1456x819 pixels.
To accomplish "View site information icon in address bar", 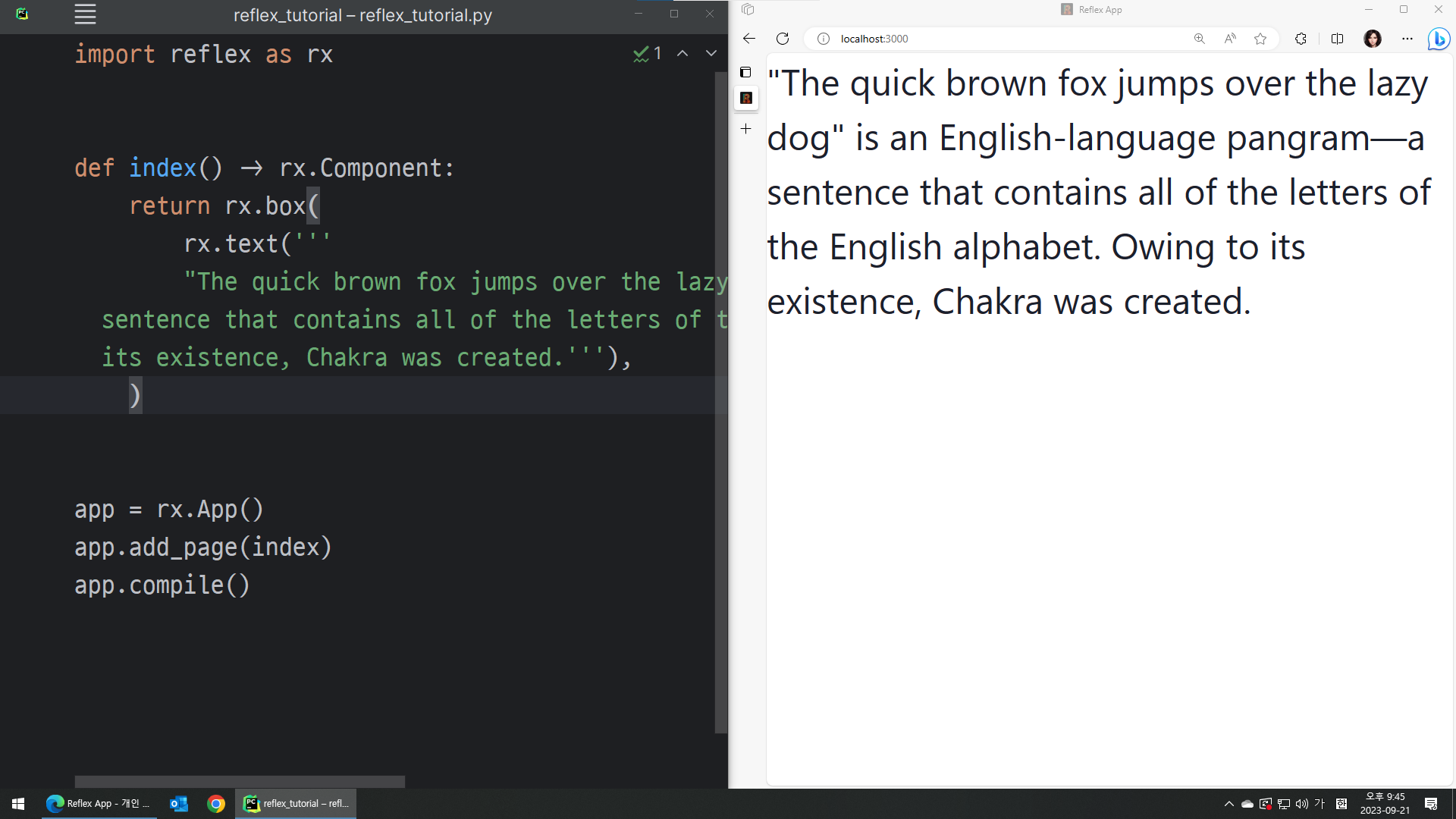I will pos(824,39).
